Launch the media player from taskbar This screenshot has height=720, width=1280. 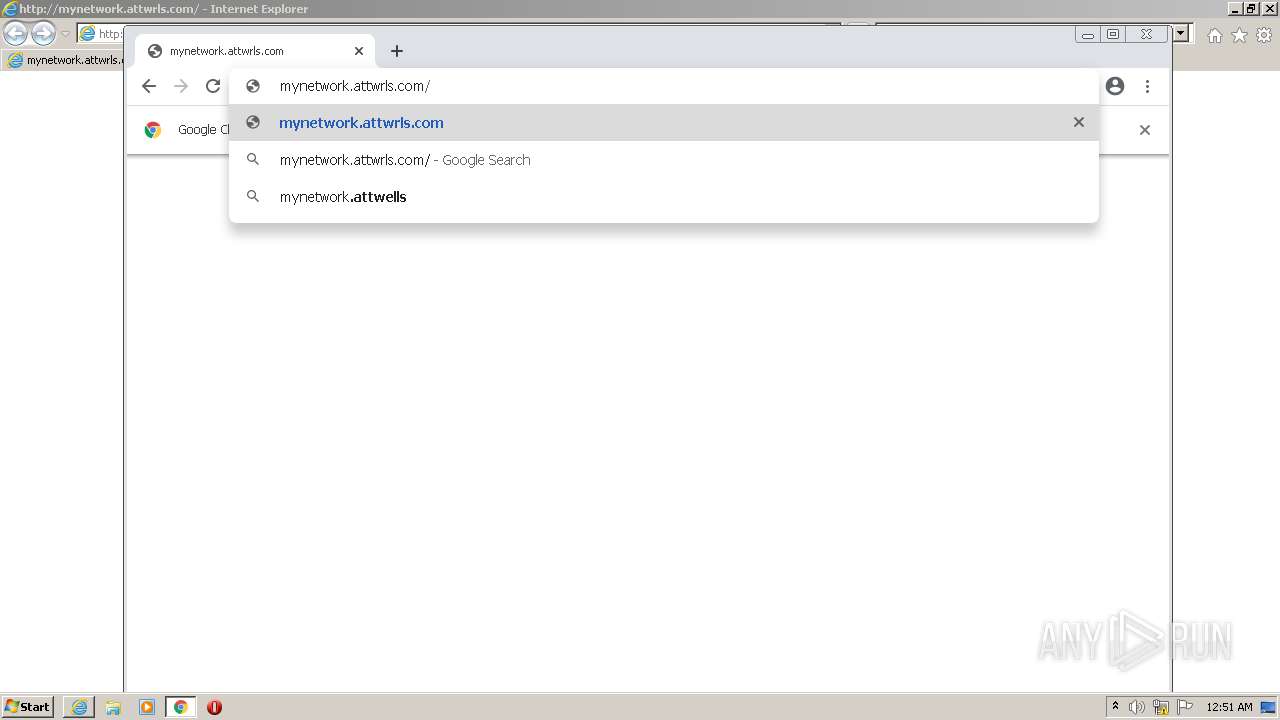pyautogui.click(x=147, y=707)
